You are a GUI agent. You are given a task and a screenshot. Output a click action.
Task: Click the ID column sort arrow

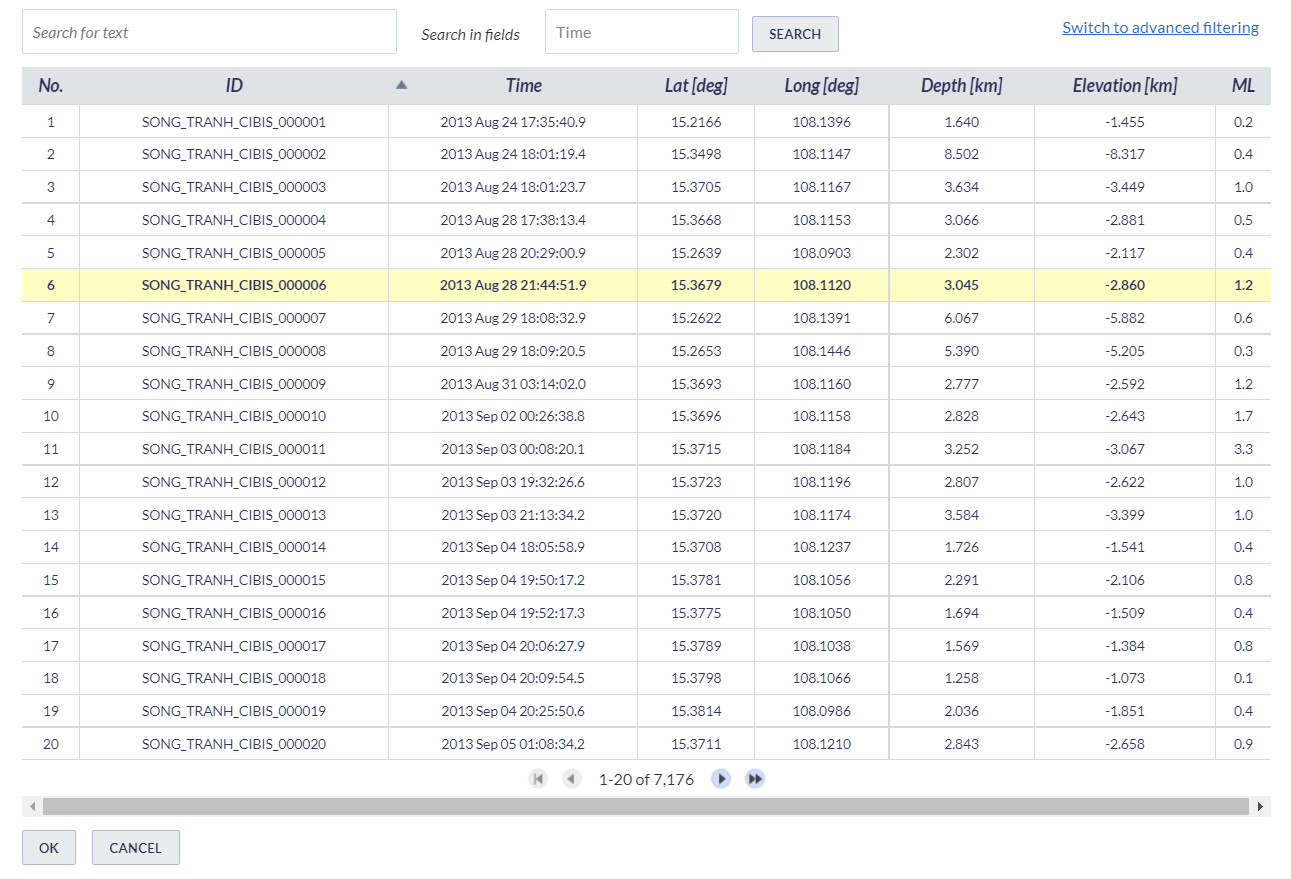pyautogui.click(x=401, y=86)
